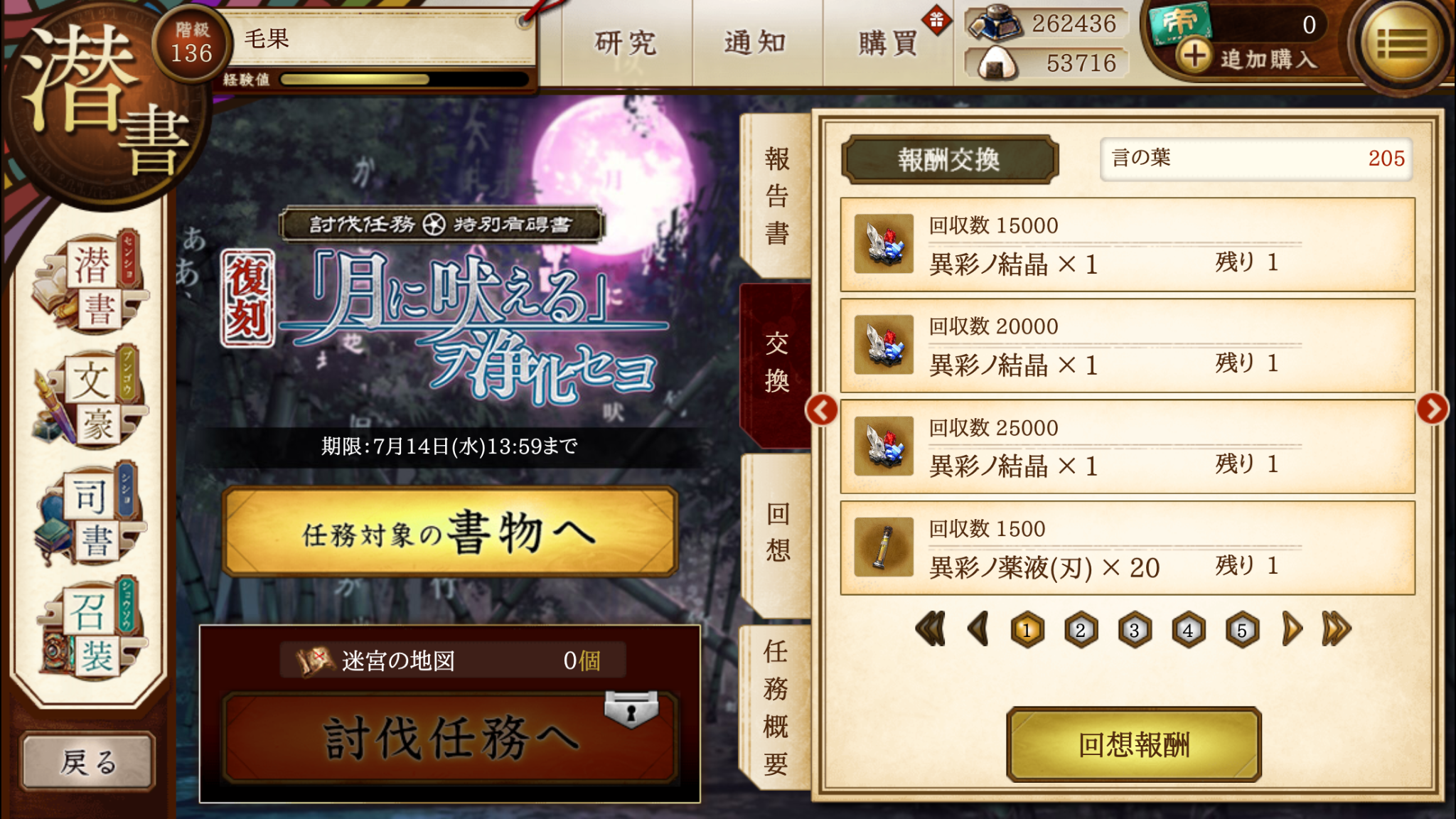Viewport: 1456px width, 819px height.
Task: Switch to the 任務概要 tab
Action: (x=775, y=707)
